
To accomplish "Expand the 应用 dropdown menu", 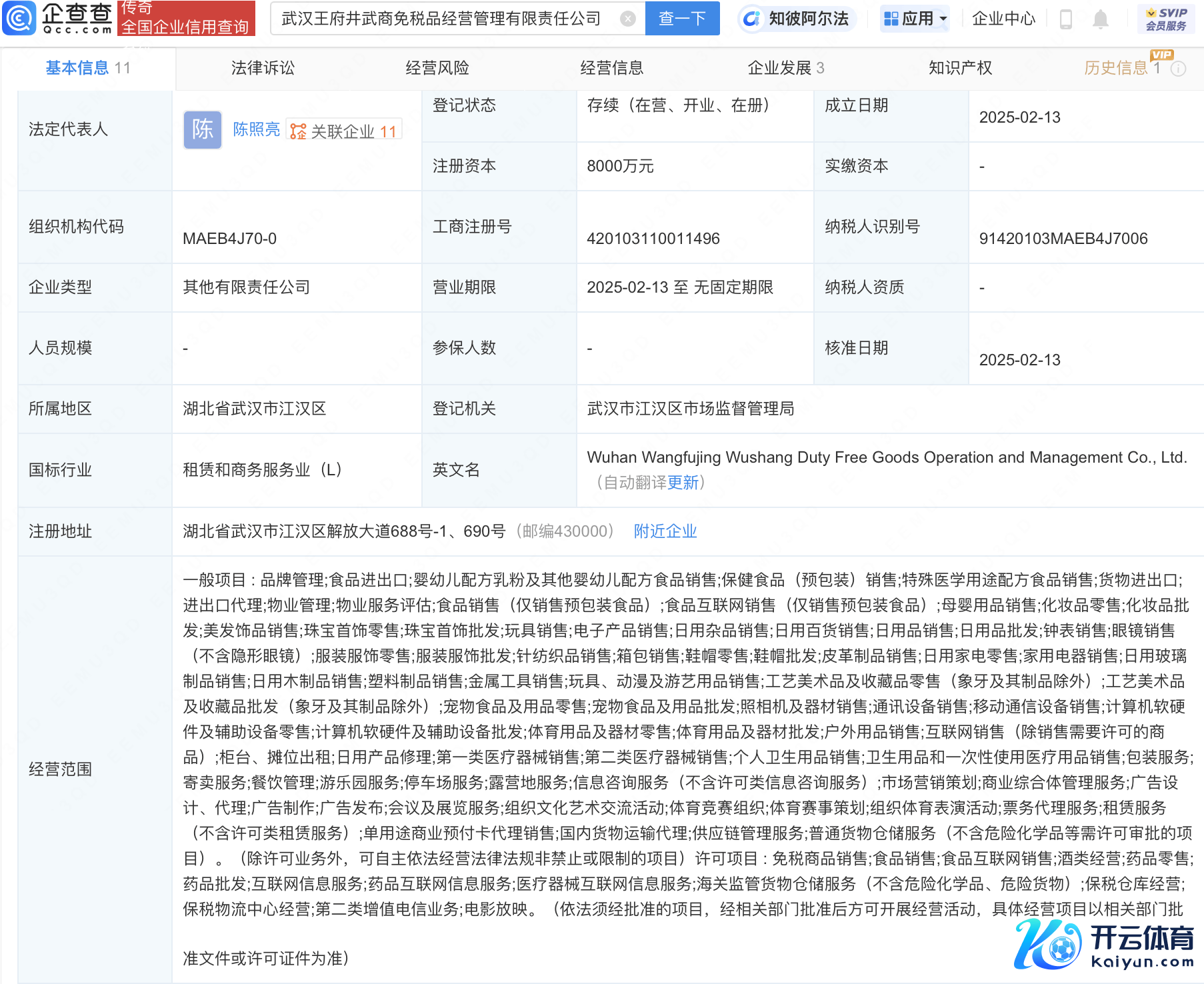I will point(915,19).
